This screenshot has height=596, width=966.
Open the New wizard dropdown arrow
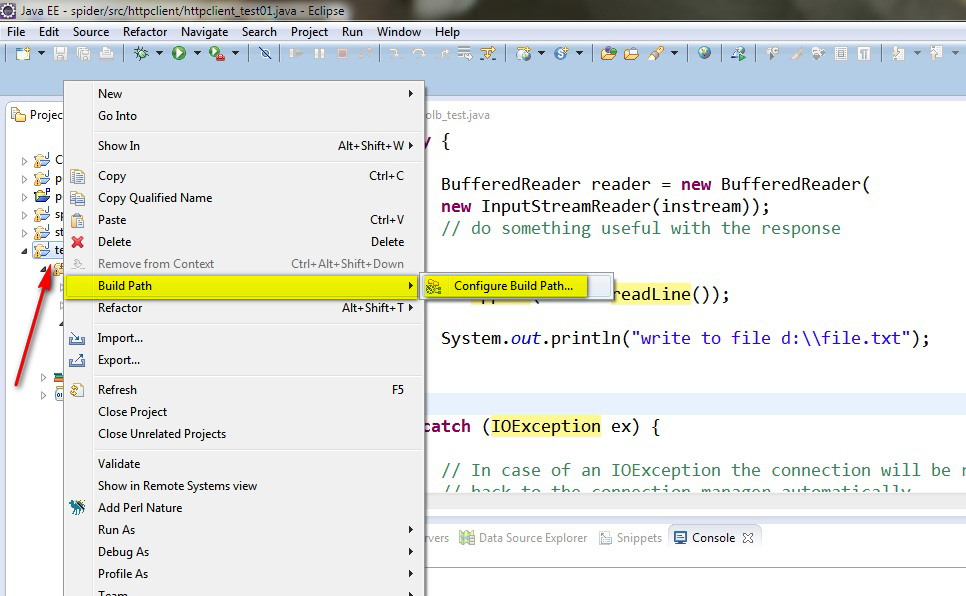pos(41,54)
